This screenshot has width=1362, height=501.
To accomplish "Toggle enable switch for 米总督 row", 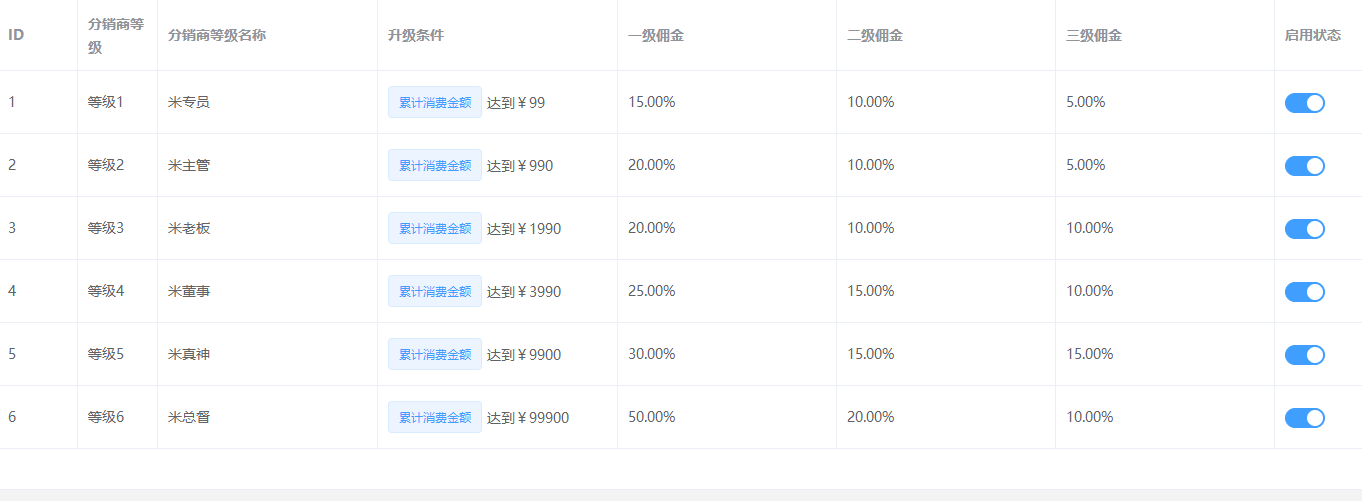I will coord(1304,417).
